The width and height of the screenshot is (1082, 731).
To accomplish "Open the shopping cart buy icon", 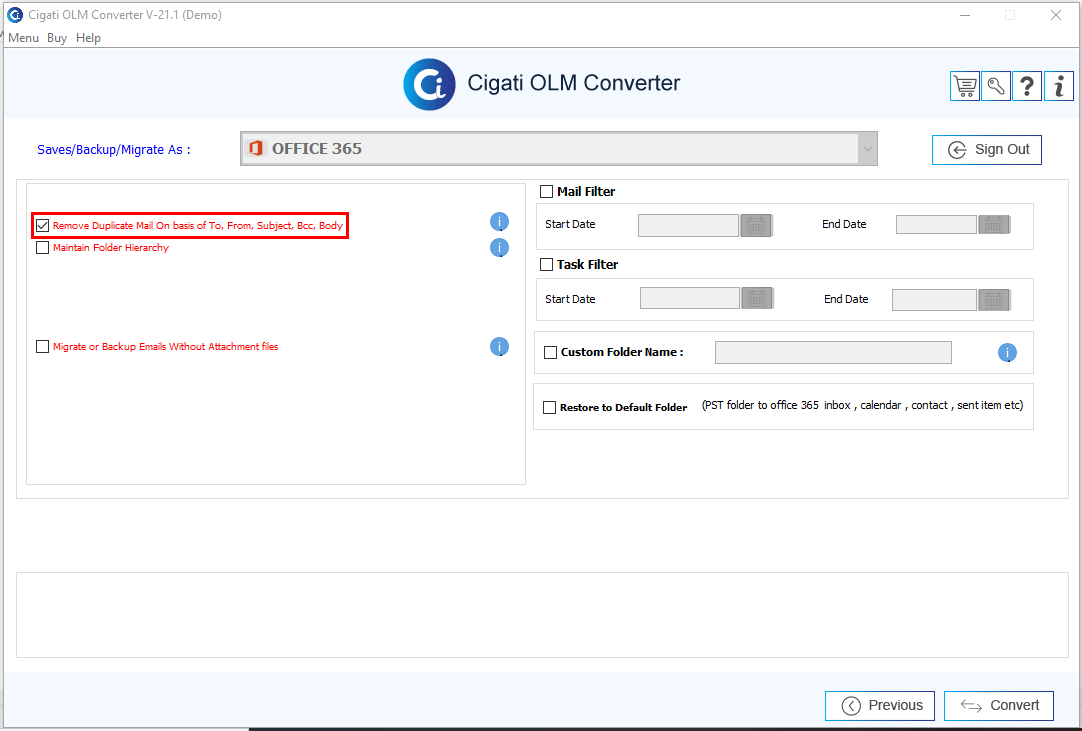I will pos(965,86).
